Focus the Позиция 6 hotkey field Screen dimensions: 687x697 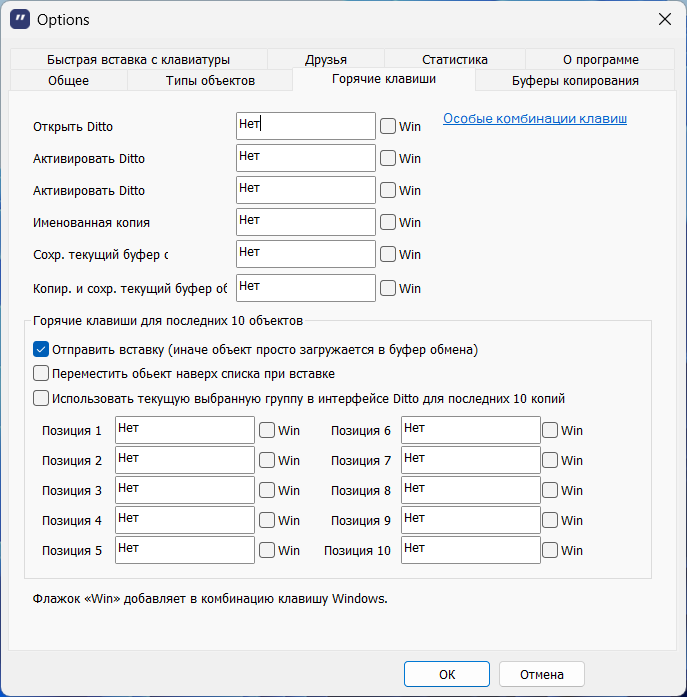click(x=470, y=430)
